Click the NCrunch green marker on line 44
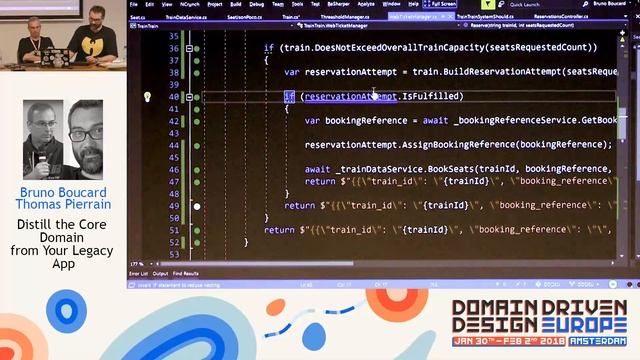The width and height of the screenshot is (640, 360). [197, 146]
